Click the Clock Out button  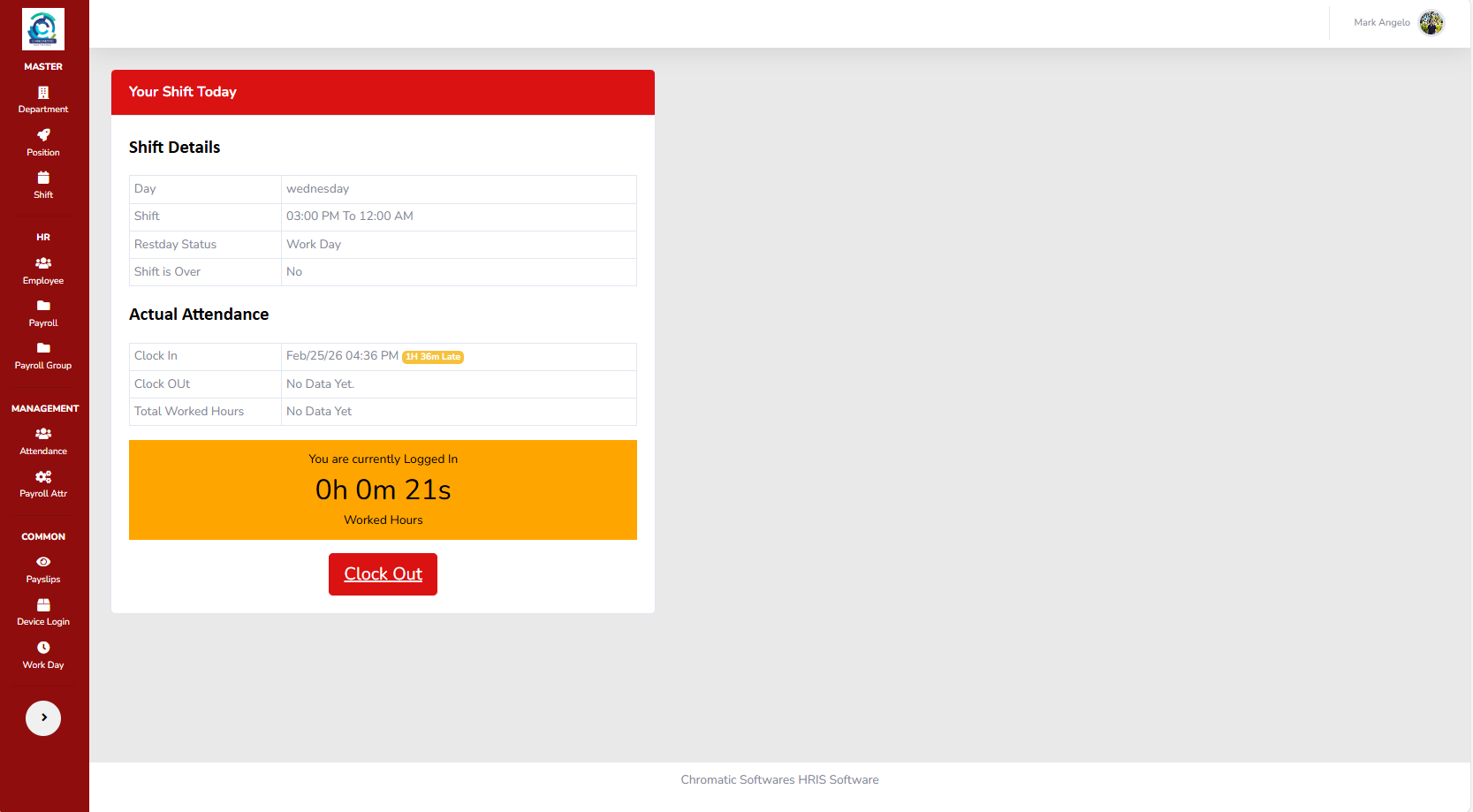point(383,574)
